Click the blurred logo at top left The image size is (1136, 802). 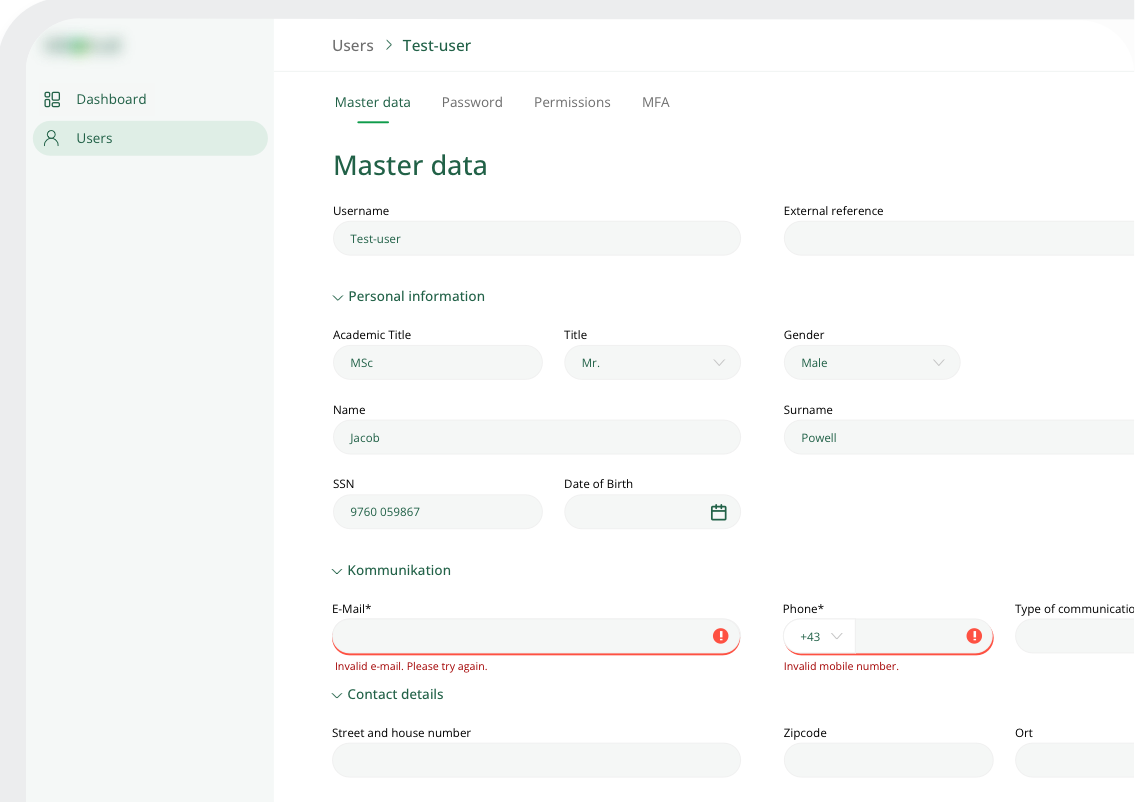pyautogui.click(x=83, y=46)
